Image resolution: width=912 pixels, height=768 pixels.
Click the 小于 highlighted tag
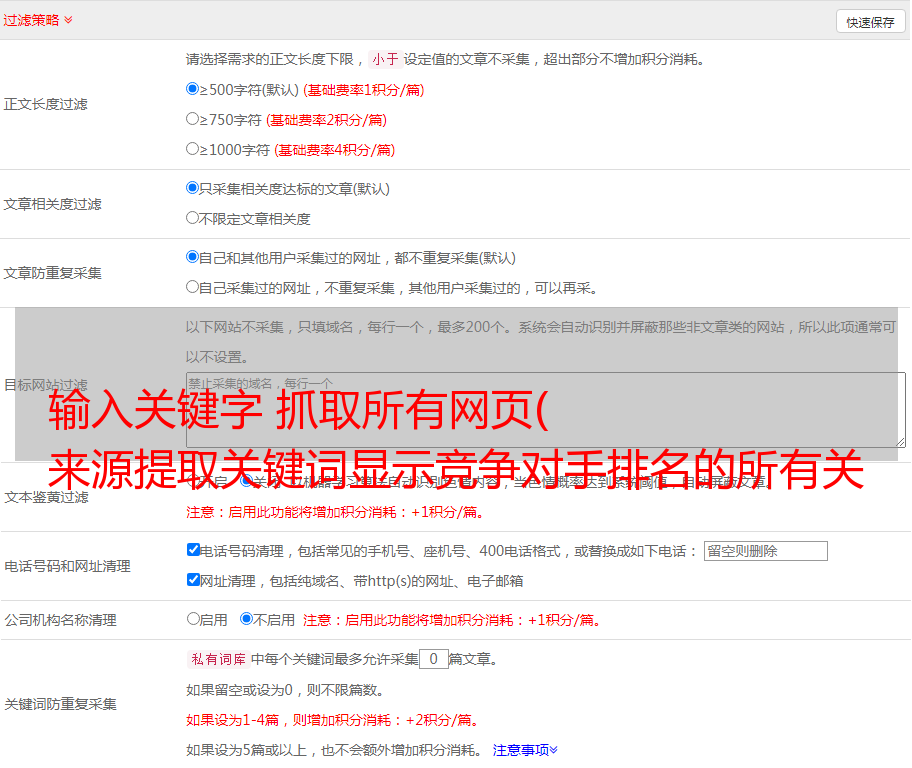(385, 59)
